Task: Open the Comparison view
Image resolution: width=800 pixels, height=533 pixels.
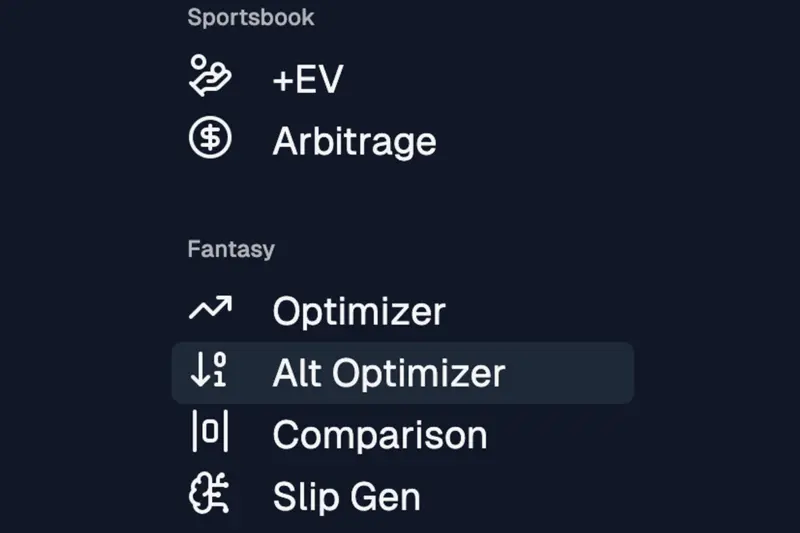Action: (x=379, y=435)
